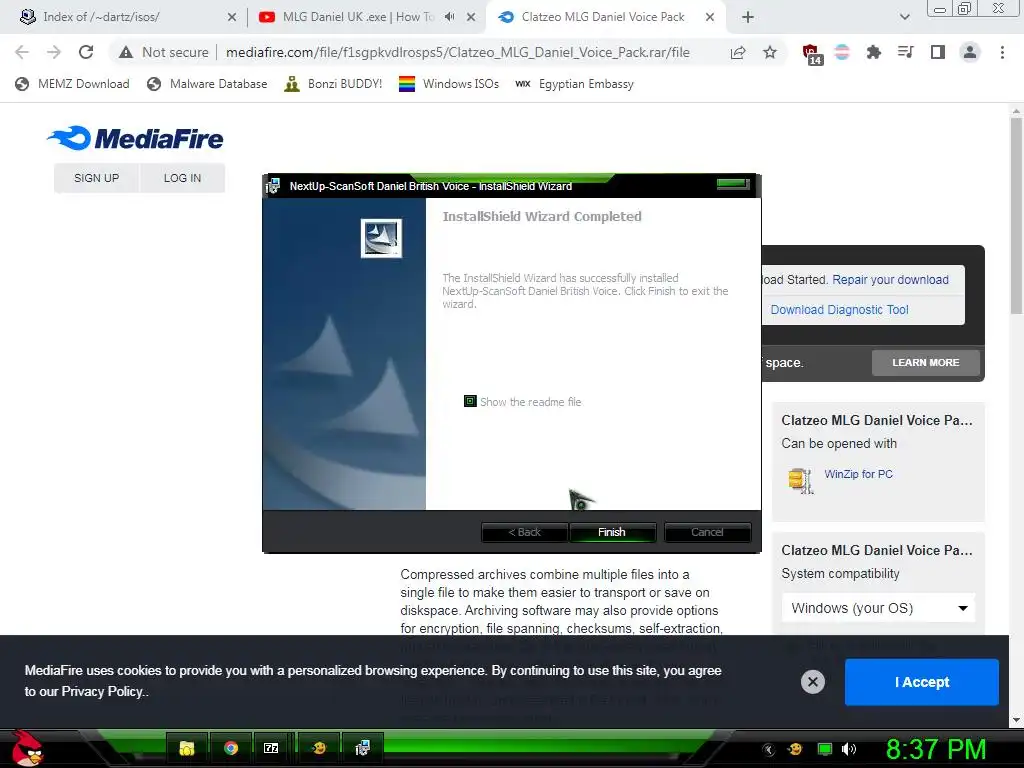Click the Chrome taskbar icon

point(231,748)
